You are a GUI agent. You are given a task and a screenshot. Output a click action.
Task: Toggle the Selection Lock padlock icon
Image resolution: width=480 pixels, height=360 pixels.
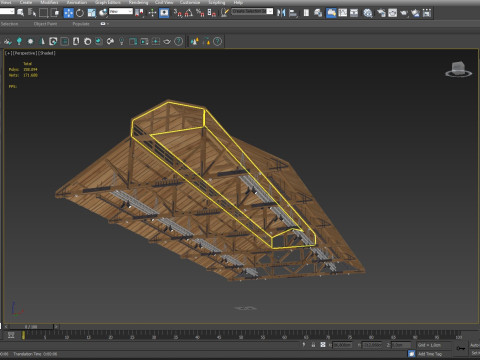(313, 345)
